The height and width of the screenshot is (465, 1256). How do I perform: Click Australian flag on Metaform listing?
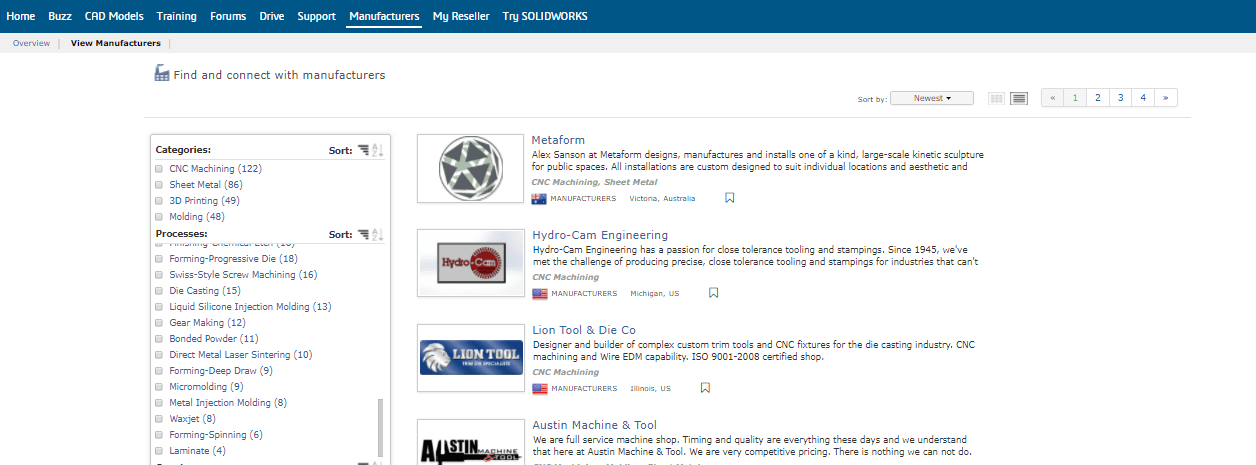point(539,198)
